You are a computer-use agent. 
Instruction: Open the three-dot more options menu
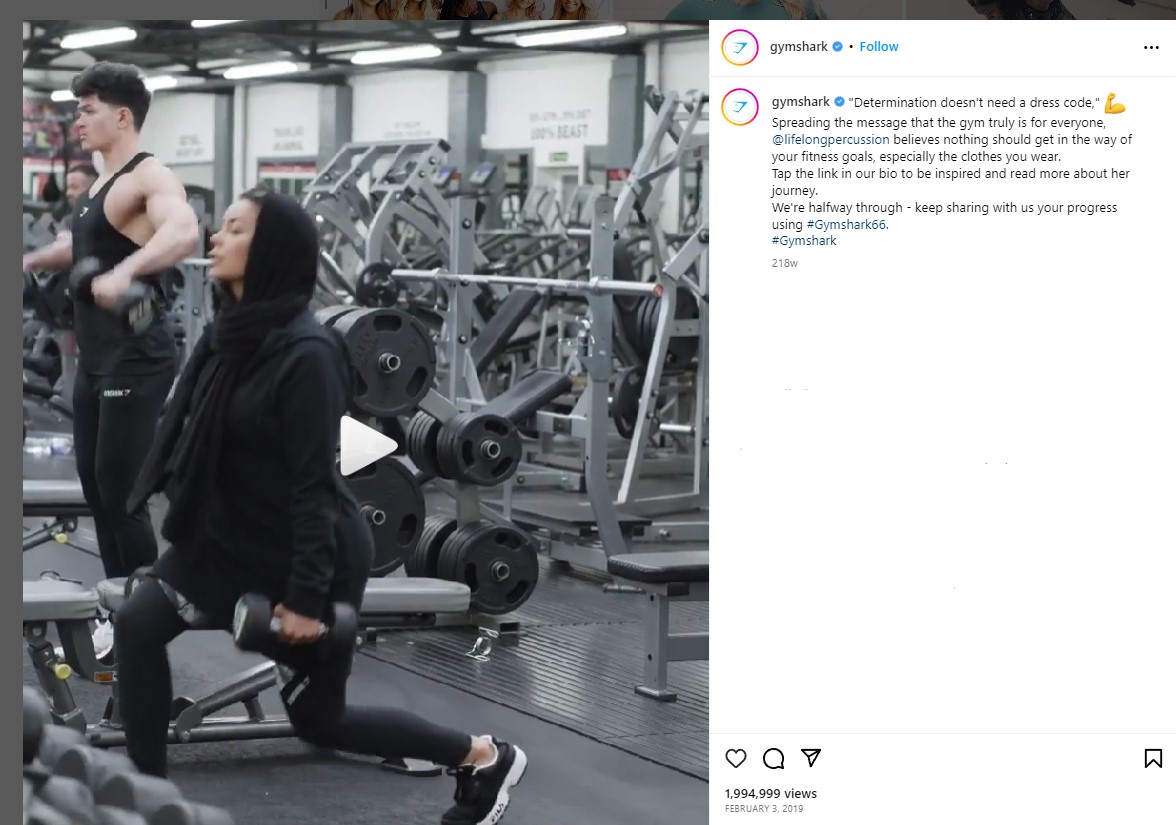pos(1151,47)
